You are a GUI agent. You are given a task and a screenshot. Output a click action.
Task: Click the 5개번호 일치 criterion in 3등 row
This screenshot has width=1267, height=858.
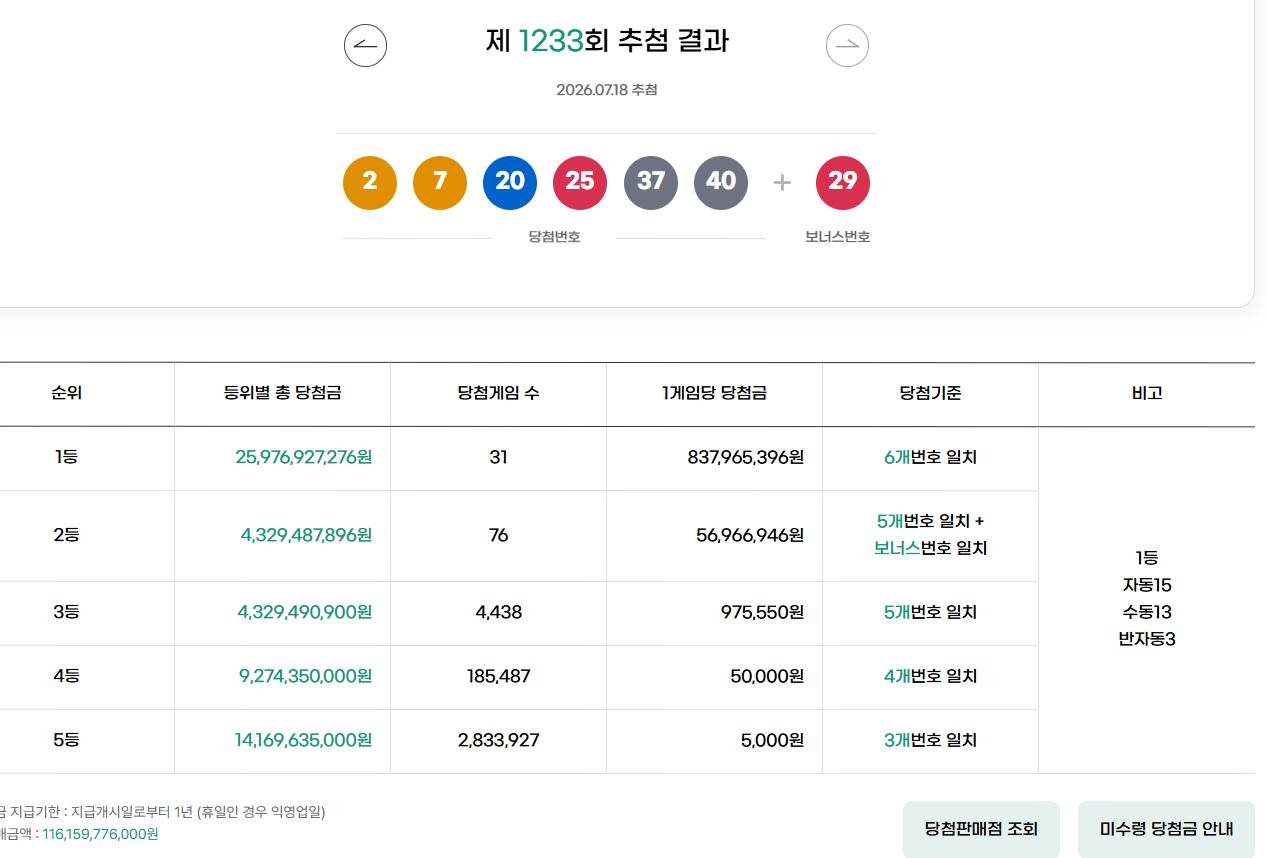point(930,612)
